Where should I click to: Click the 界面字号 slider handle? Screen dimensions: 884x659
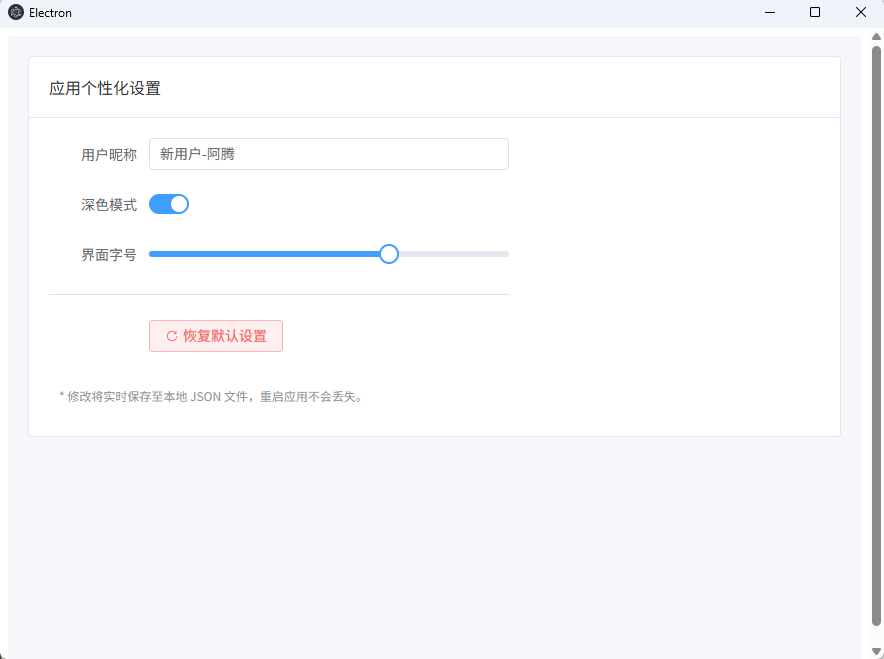click(x=389, y=254)
